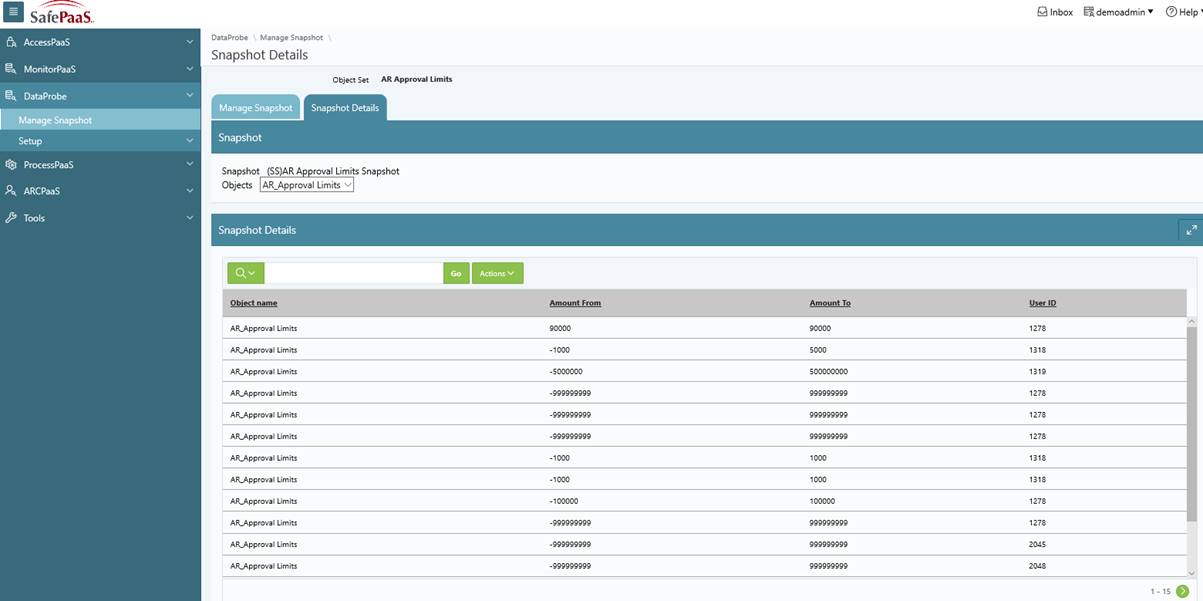This screenshot has width=1203, height=601.
Task: Click the ARCPaaS user icon
Action: pyautogui.click(x=11, y=190)
